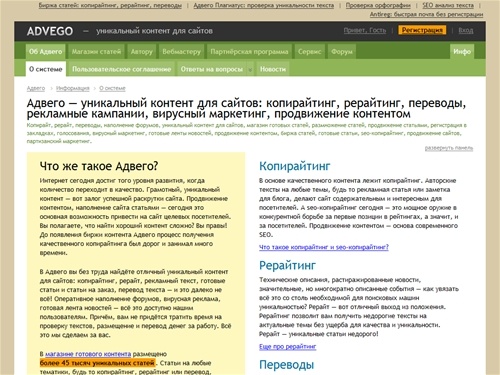
Task: Open the Вебмастеру tab
Action: pos(182,51)
